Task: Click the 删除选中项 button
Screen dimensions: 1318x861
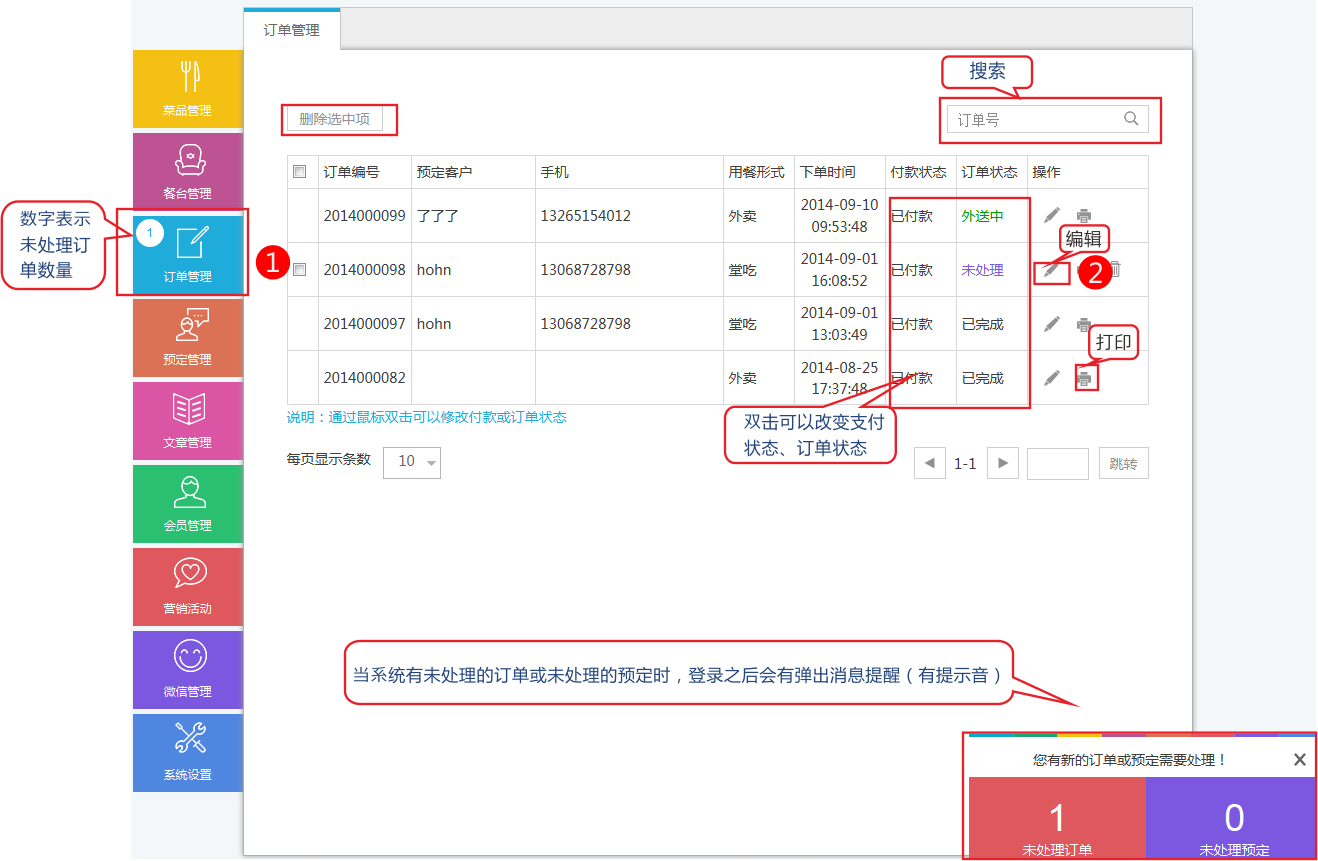Action: click(x=335, y=119)
